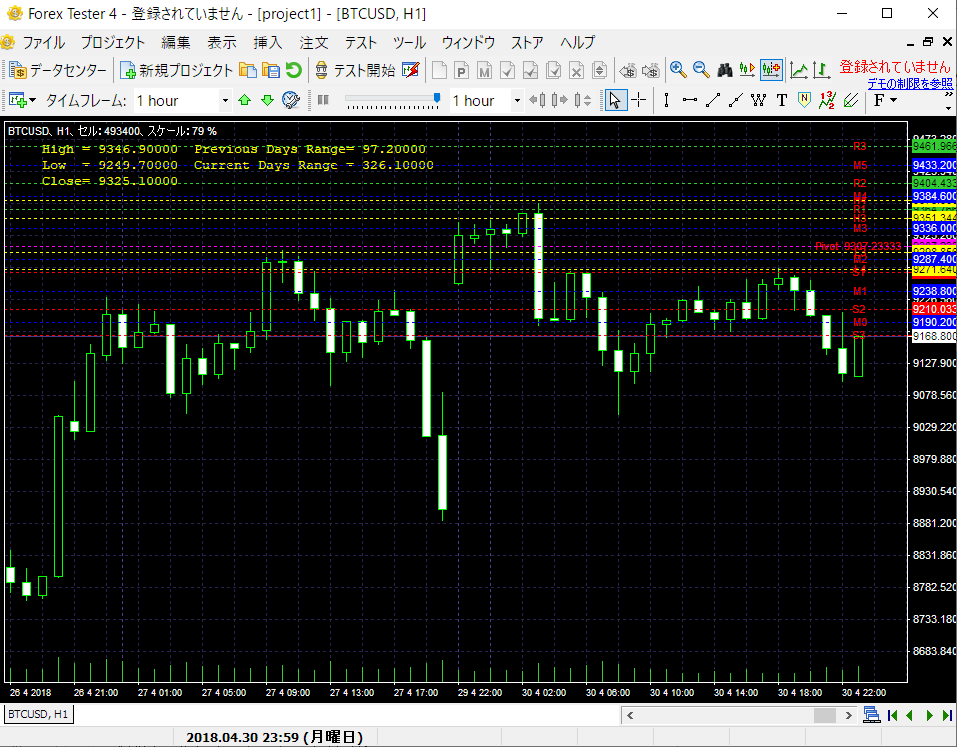Select the ray line tool
Viewport: 957px width, 747px height.
click(x=736, y=100)
